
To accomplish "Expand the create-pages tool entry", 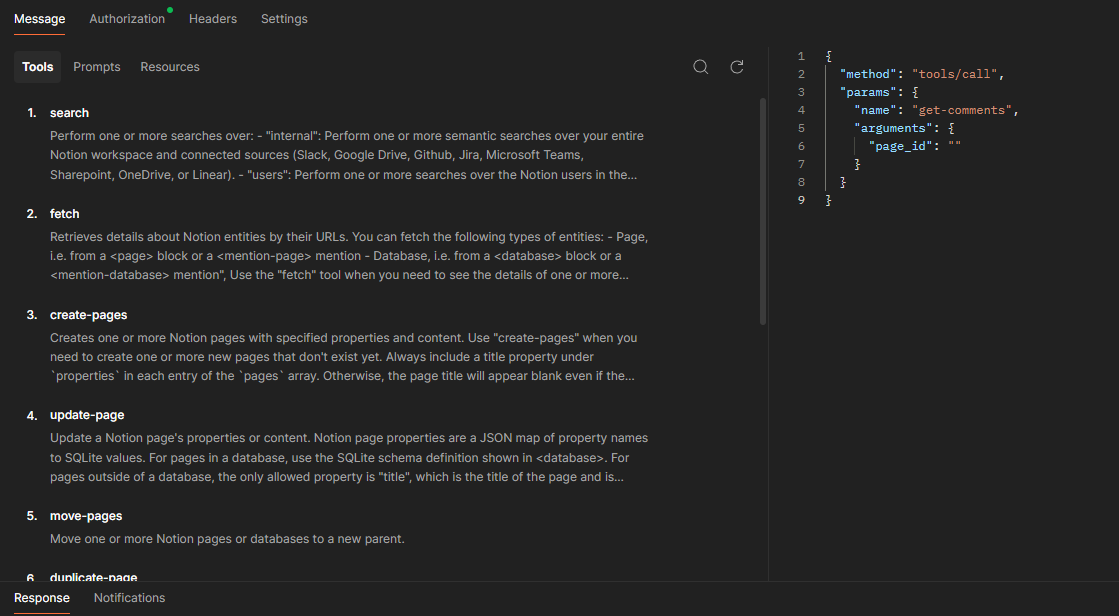I will pyautogui.click(x=88, y=314).
